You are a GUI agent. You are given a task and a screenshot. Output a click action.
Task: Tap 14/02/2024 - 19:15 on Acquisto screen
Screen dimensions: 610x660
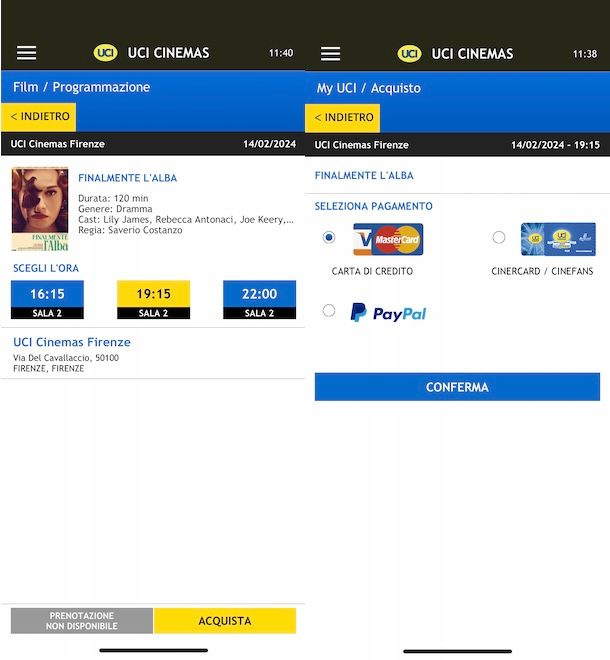click(x=555, y=145)
